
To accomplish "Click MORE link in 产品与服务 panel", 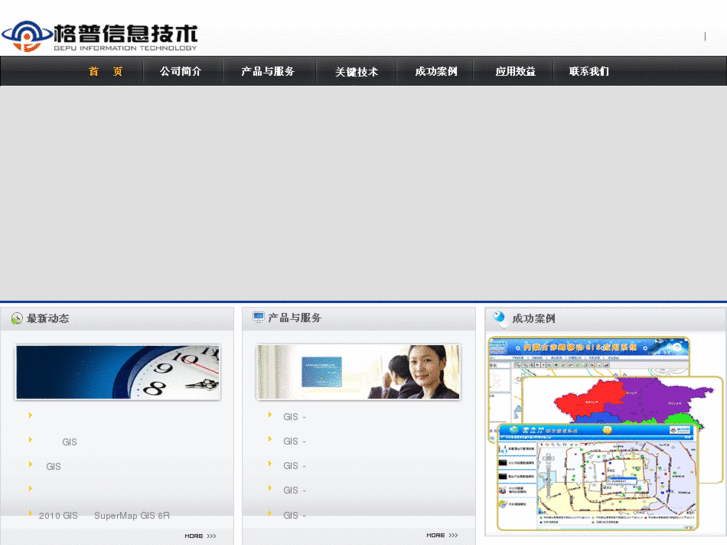I will pos(442,535).
